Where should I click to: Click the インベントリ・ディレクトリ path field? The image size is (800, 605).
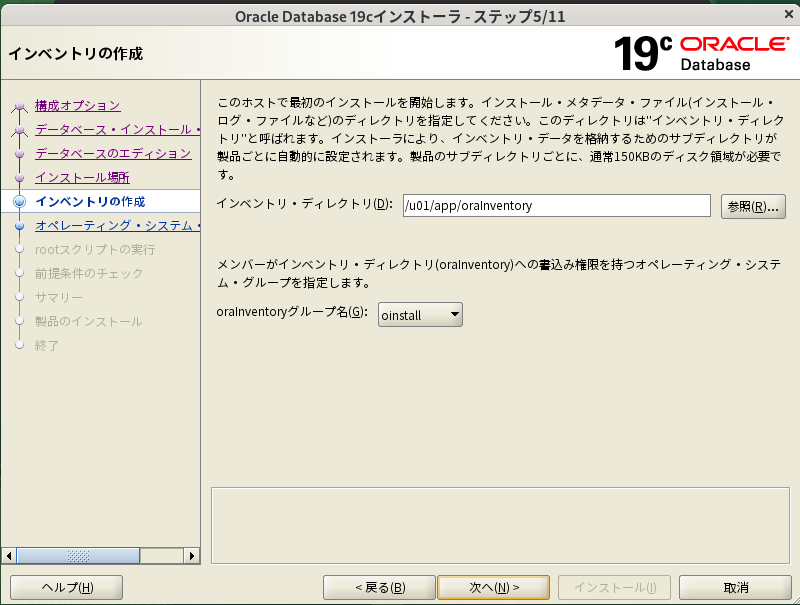coord(557,206)
